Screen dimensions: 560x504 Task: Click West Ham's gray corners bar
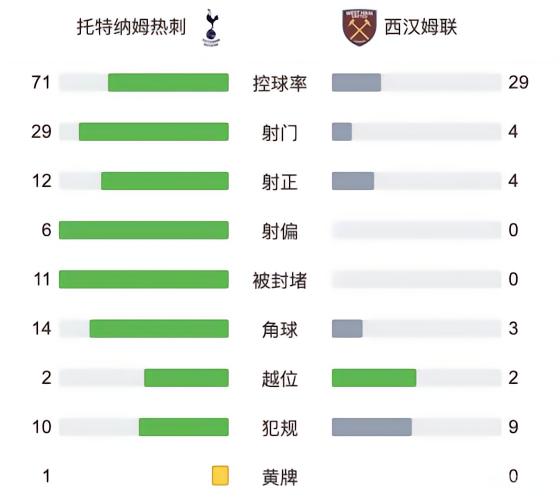[x=347, y=329]
